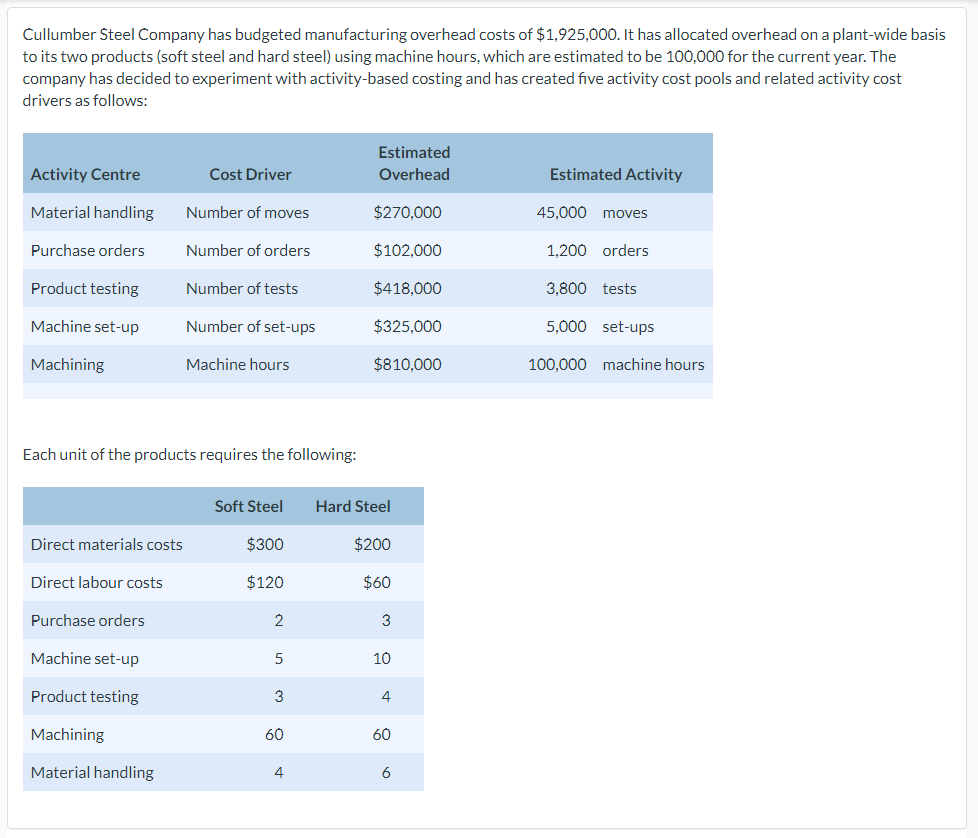This screenshot has height=838, width=978.
Task: Select the Activity Centre column header
Action: pos(85,173)
